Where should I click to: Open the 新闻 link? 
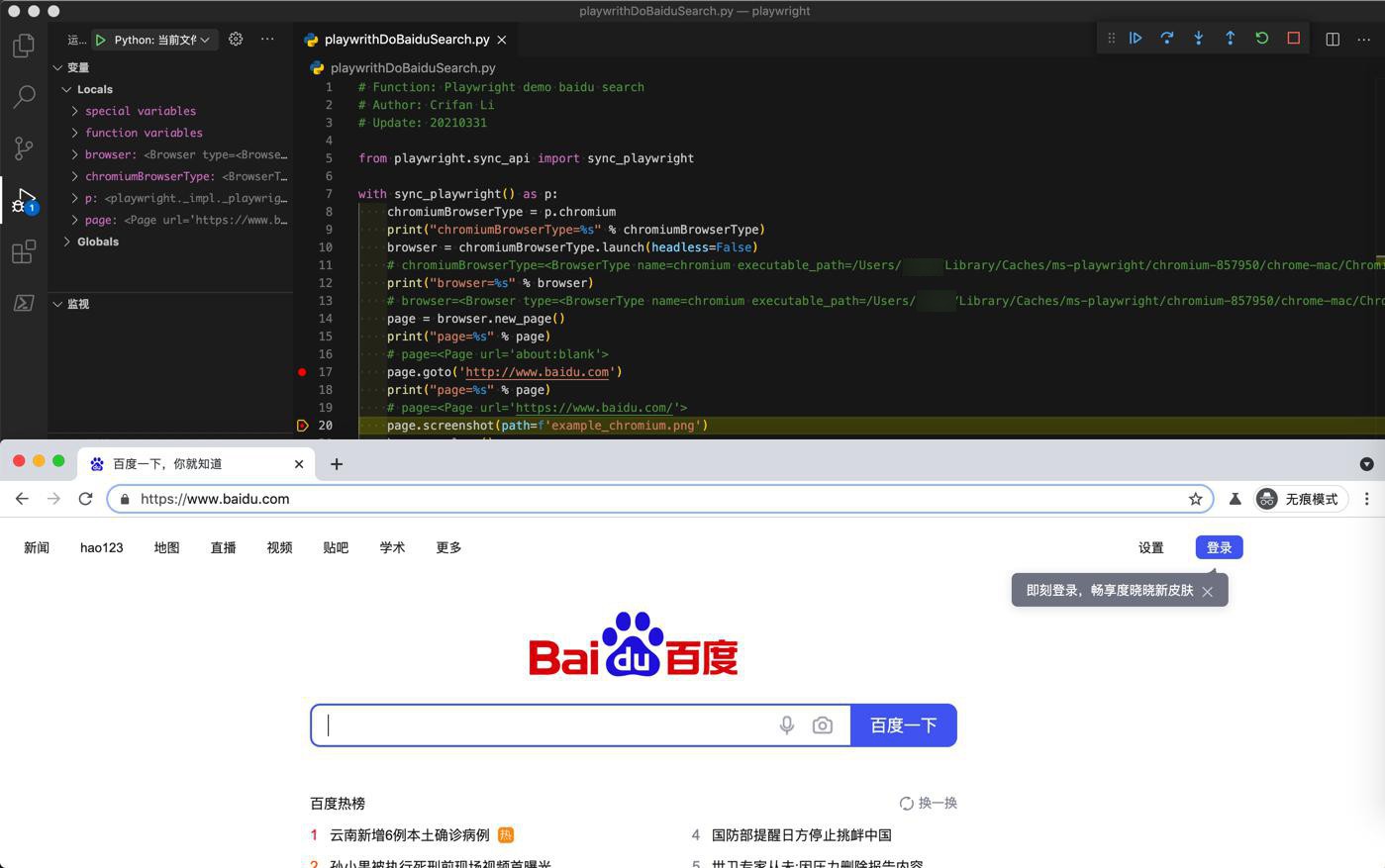coord(37,547)
